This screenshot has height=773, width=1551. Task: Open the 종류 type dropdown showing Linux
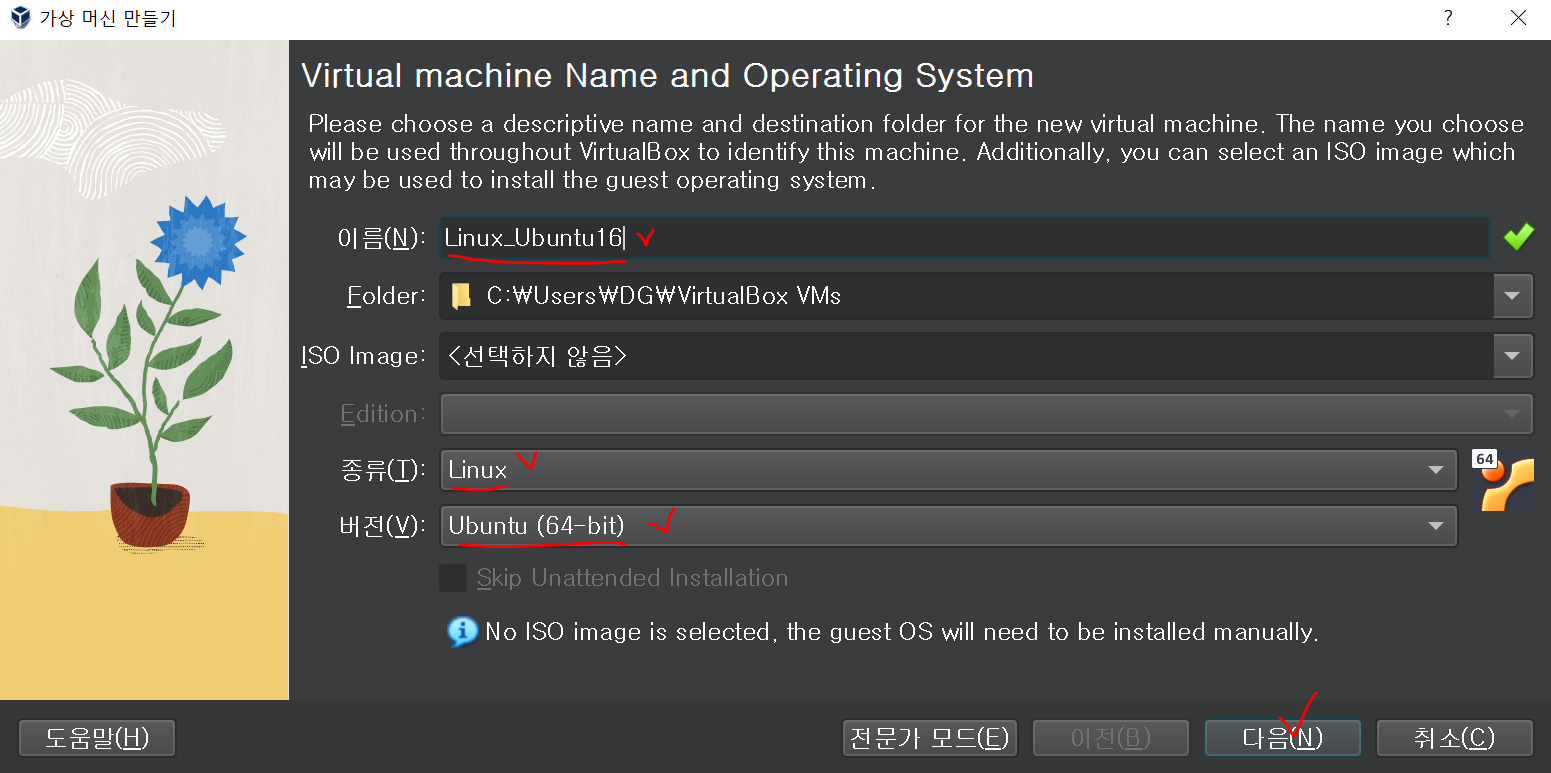pyautogui.click(x=948, y=470)
